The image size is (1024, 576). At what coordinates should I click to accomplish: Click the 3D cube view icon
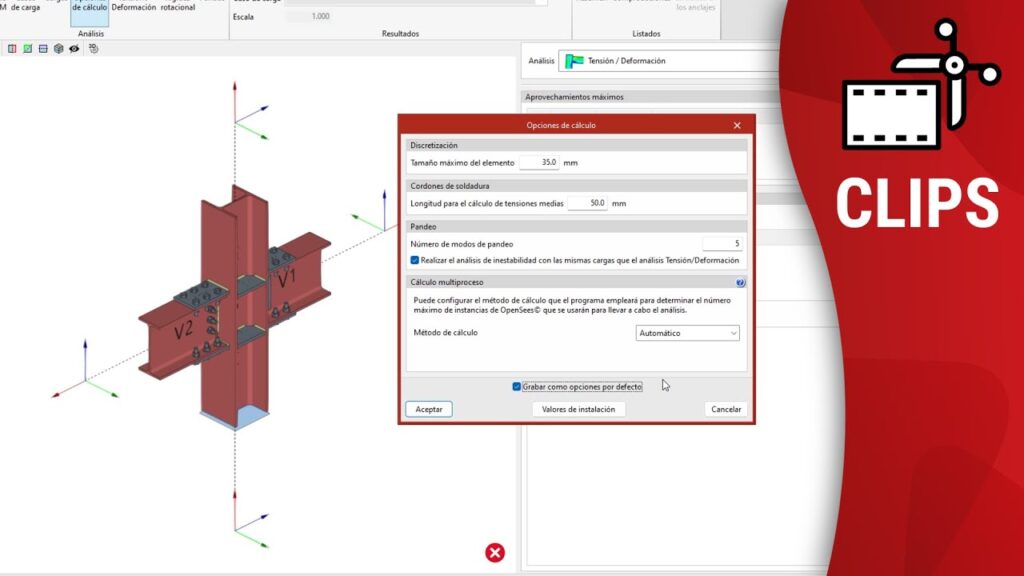click(59, 48)
